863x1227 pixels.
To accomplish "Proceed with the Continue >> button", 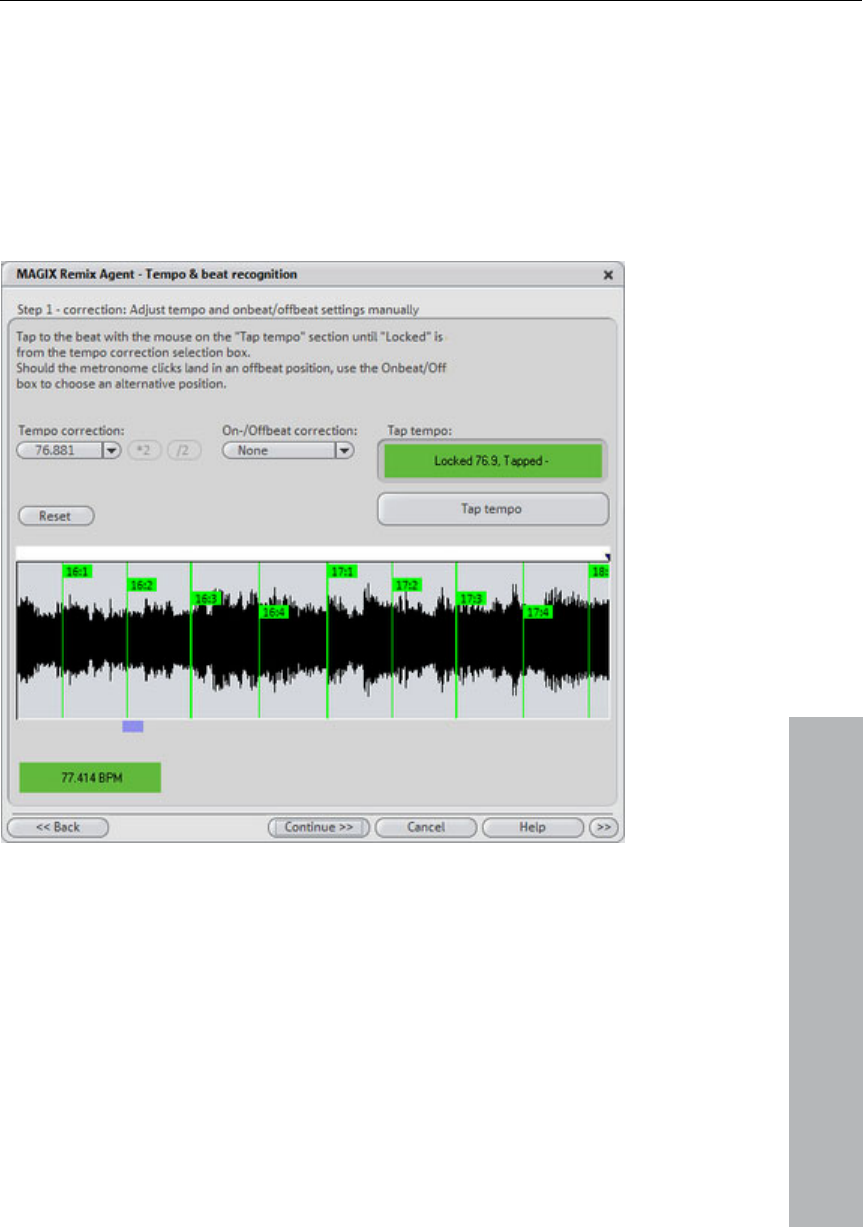I will tap(319, 828).
